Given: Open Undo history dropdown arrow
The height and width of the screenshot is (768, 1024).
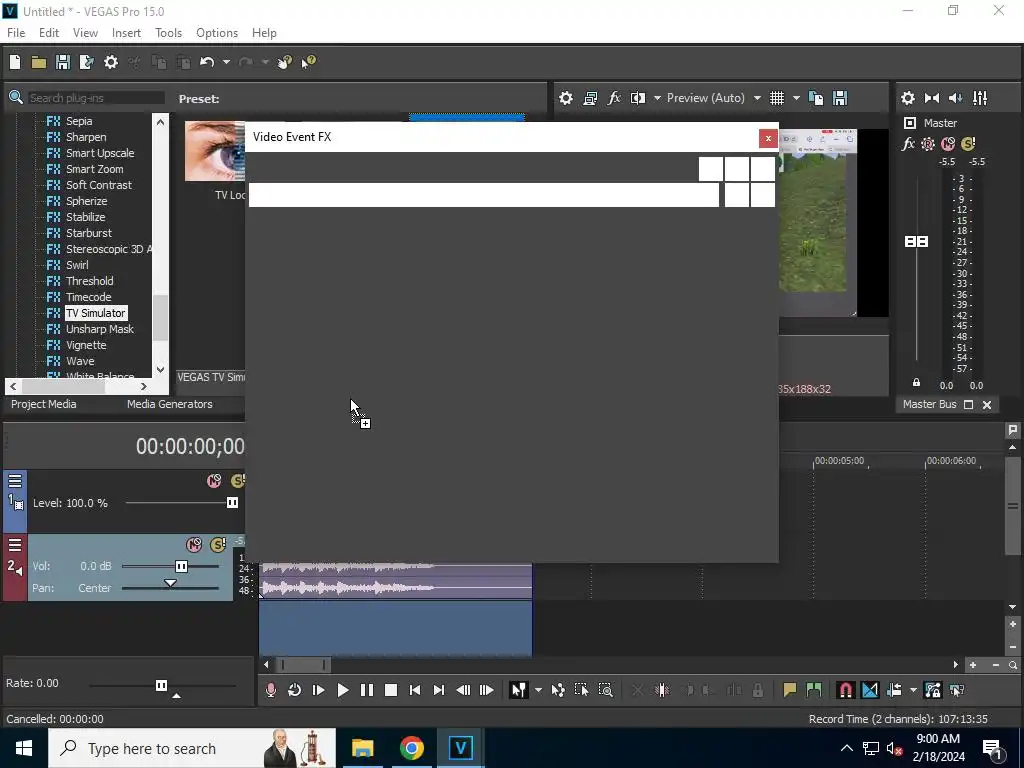Looking at the screenshot, I should 226,62.
